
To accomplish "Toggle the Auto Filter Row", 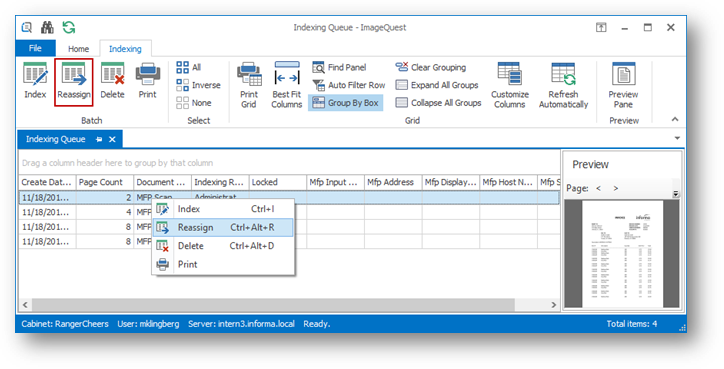I will coord(349,85).
